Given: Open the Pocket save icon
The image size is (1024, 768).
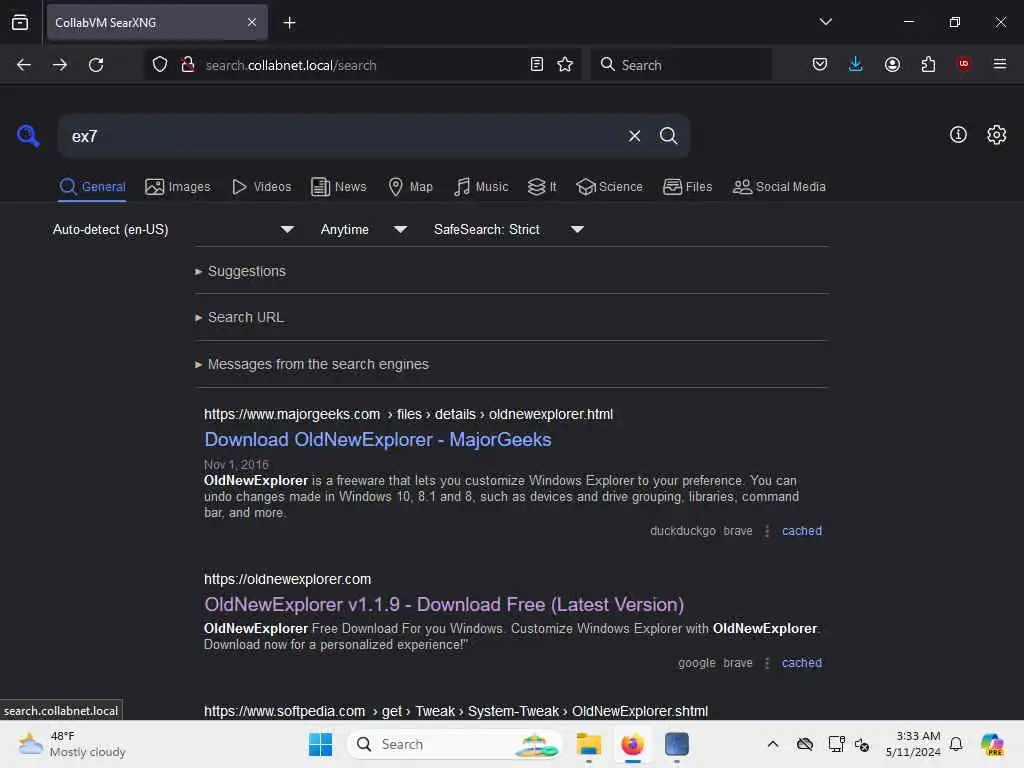Looking at the screenshot, I should click(820, 64).
